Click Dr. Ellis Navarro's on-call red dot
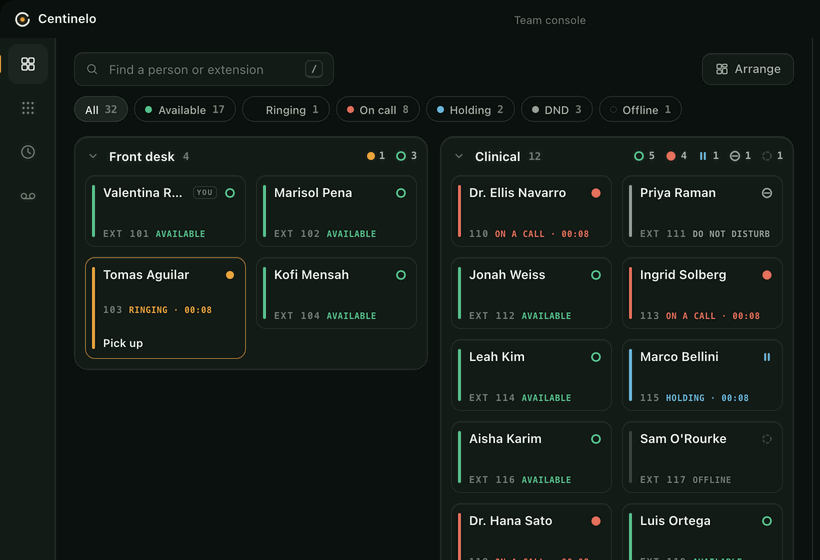Image resolution: width=820 pixels, height=560 pixels. coord(596,193)
